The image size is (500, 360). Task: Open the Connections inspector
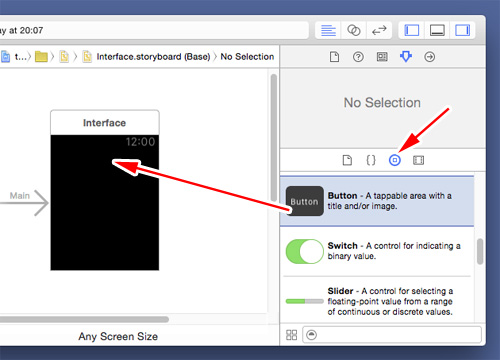430,57
